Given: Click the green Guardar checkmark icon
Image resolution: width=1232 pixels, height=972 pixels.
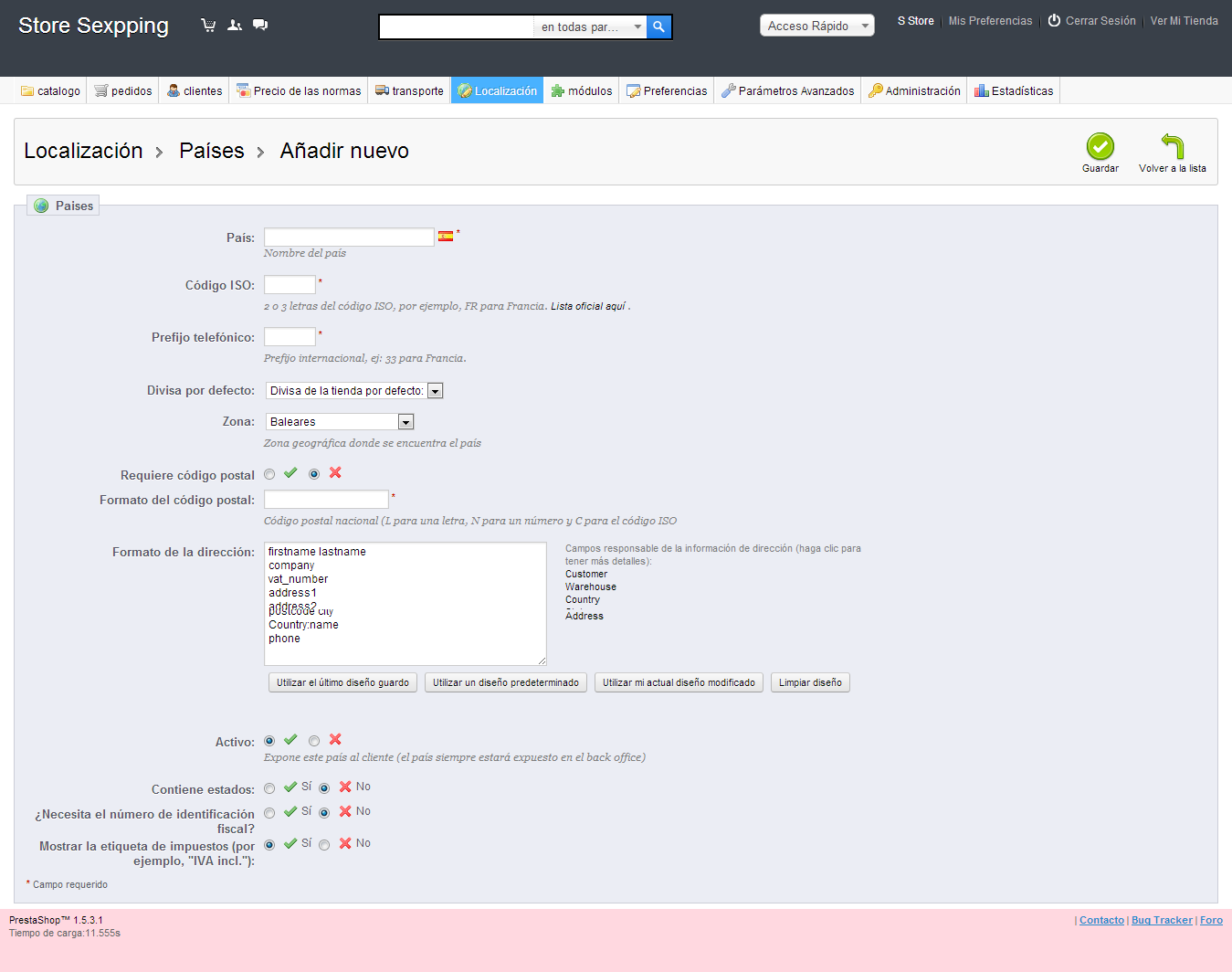Looking at the screenshot, I should click(1100, 146).
